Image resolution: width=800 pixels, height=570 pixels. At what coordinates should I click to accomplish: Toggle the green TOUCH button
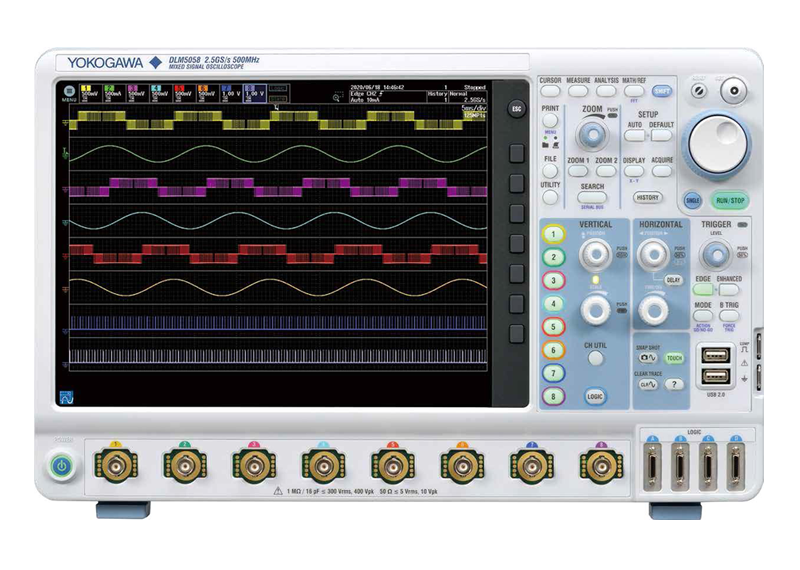click(674, 358)
